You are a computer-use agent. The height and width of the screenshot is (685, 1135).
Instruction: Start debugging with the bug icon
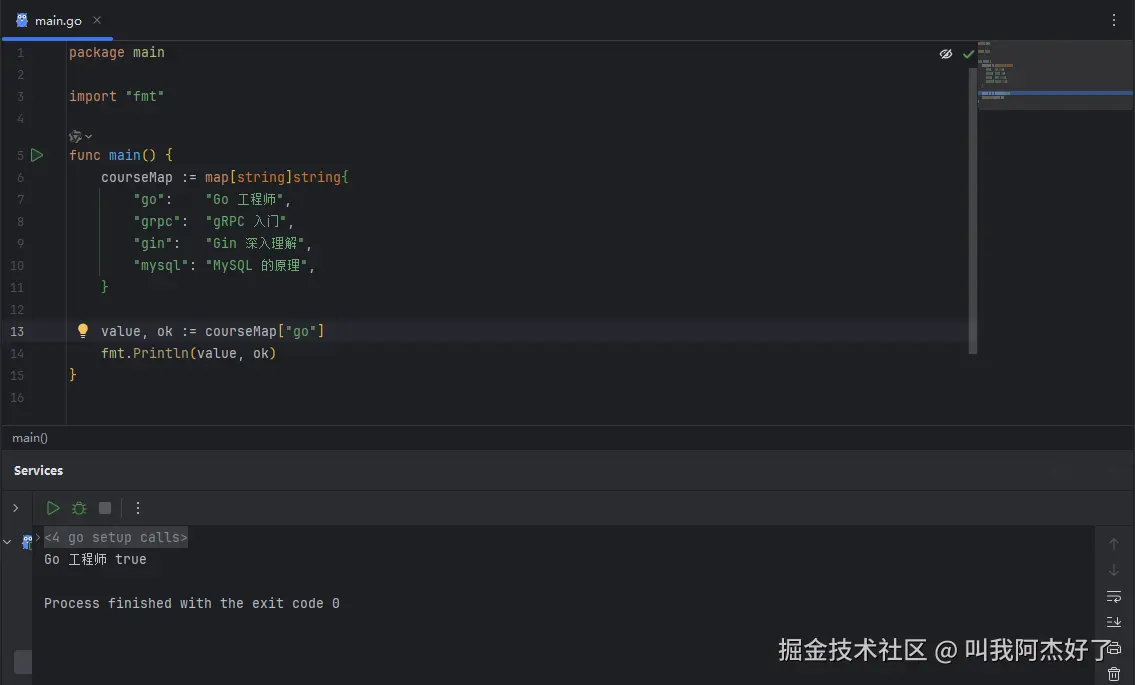pyautogui.click(x=79, y=508)
